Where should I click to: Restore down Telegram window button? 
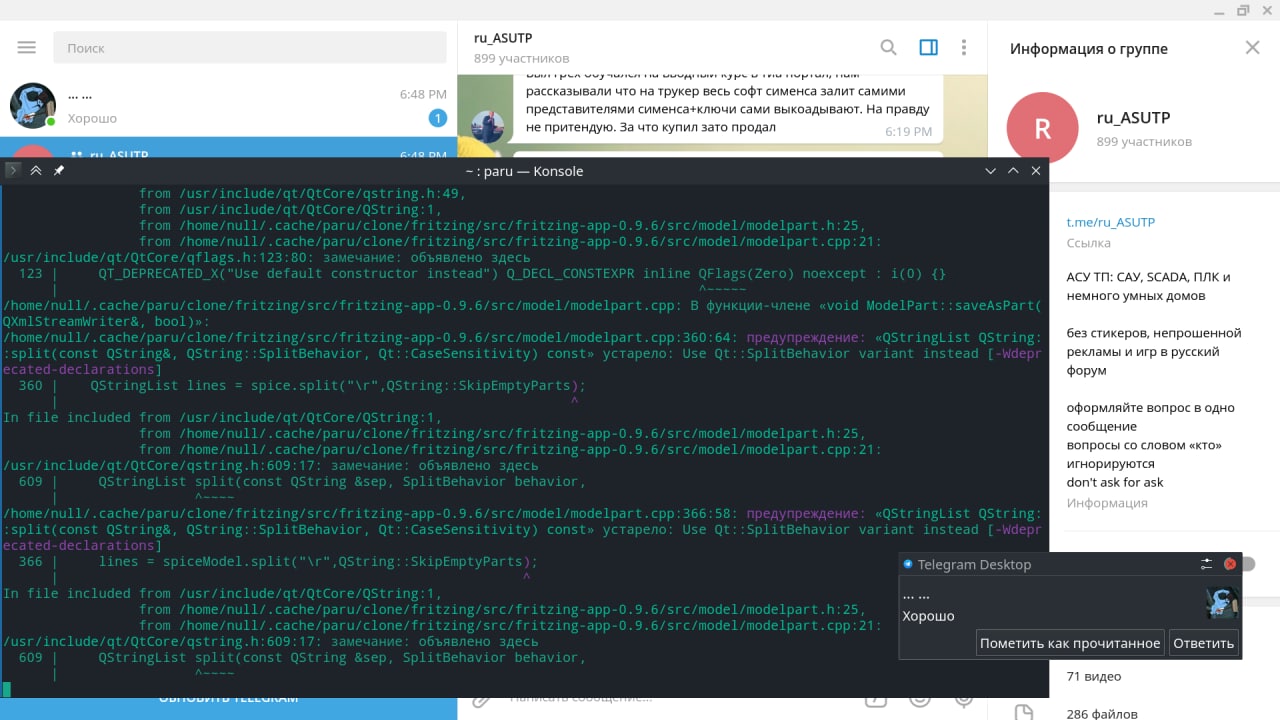tap(1243, 10)
